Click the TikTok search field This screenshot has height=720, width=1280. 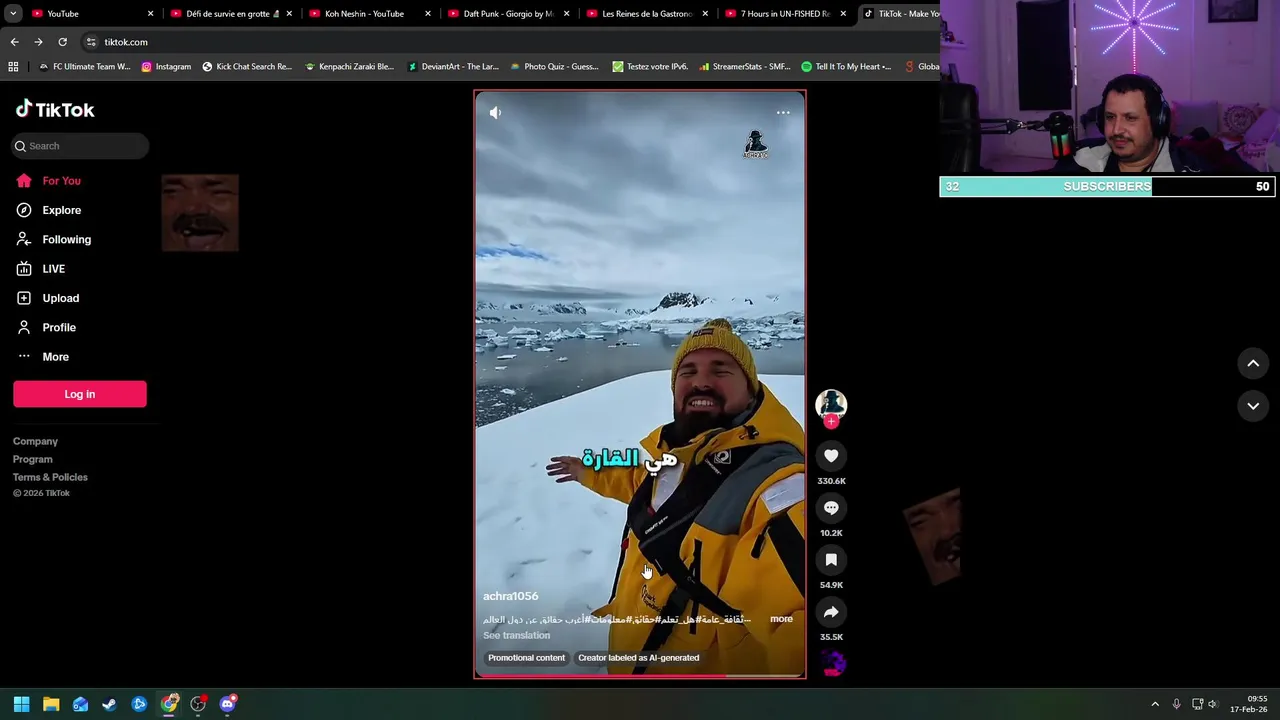[x=80, y=146]
